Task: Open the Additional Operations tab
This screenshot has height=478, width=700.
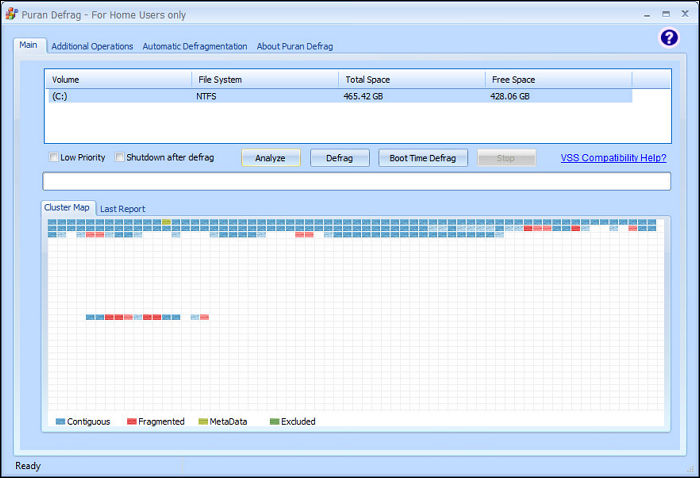Action: pyautogui.click(x=92, y=46)
